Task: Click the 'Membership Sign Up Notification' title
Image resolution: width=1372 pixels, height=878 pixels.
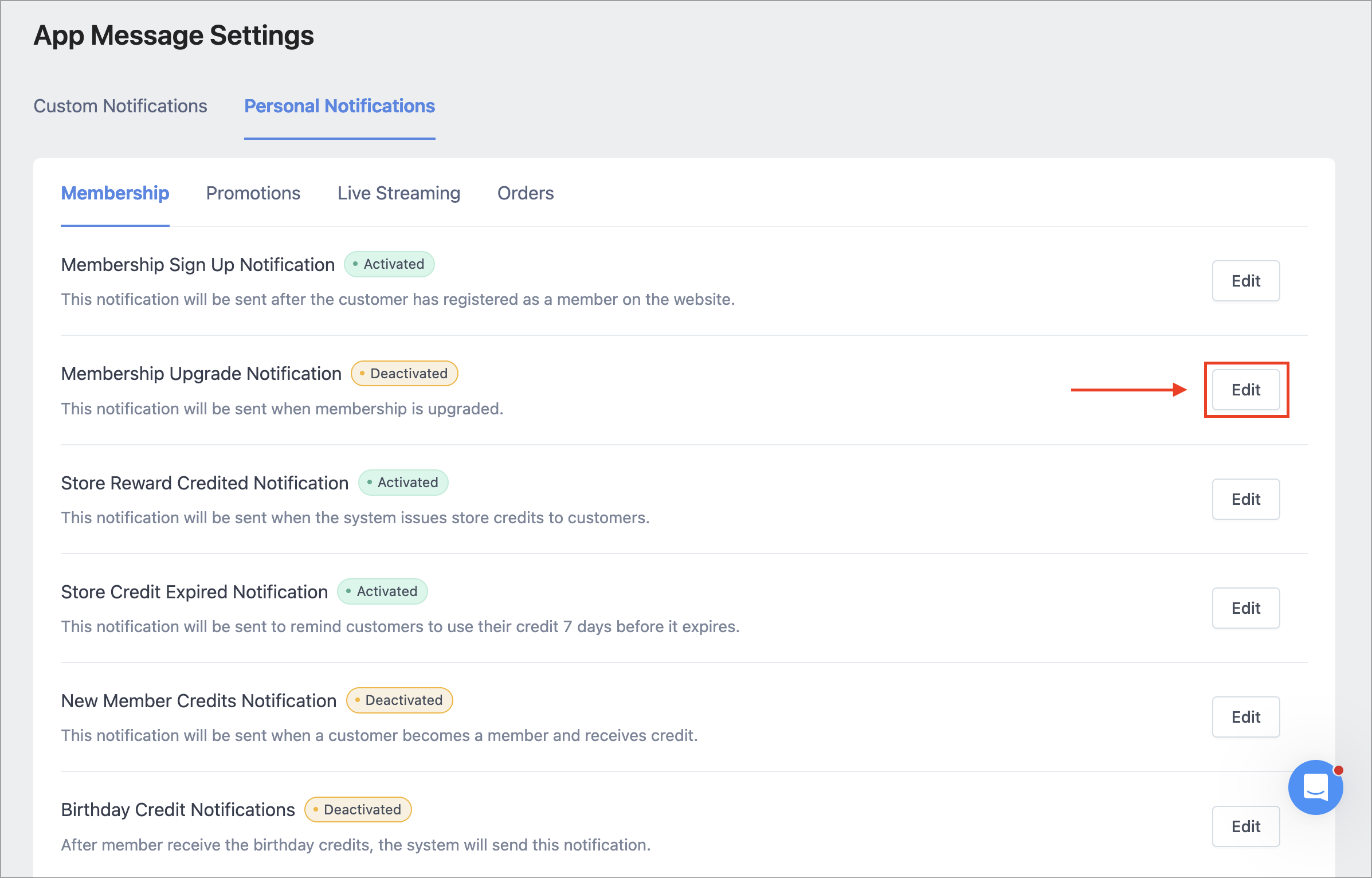Action: tap(198, 265)
